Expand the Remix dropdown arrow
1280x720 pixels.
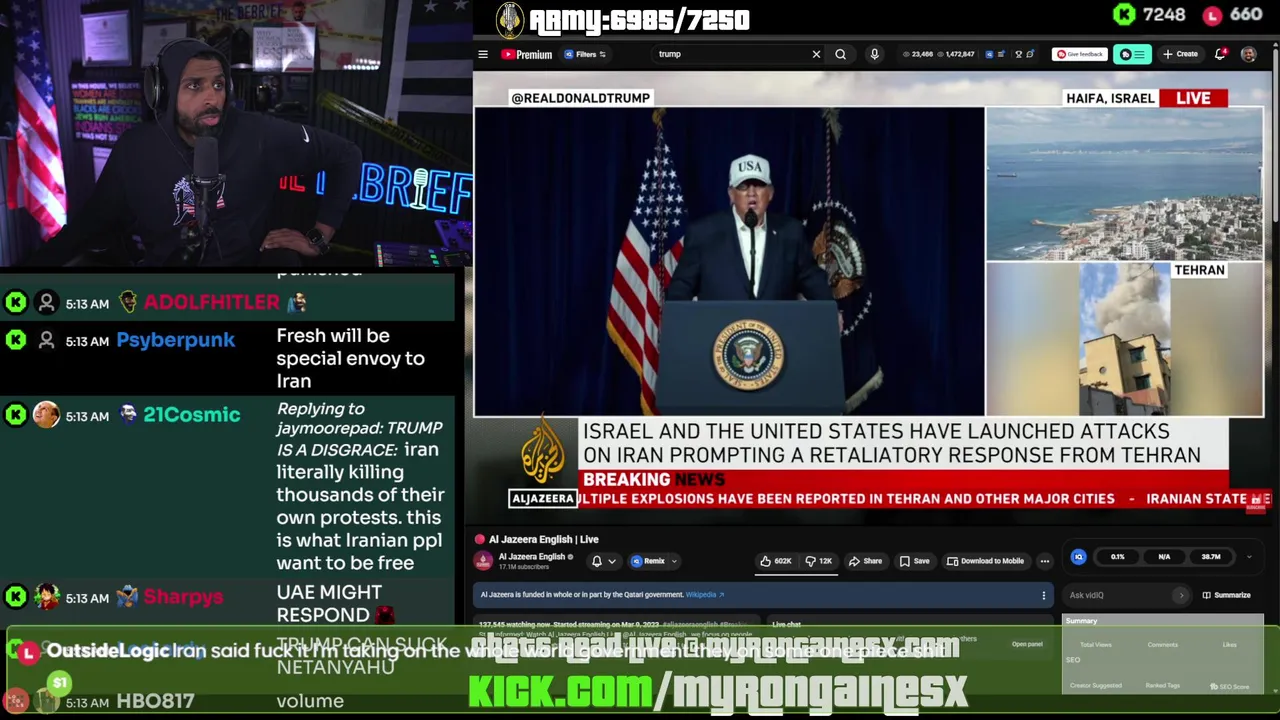click(674, 561)
